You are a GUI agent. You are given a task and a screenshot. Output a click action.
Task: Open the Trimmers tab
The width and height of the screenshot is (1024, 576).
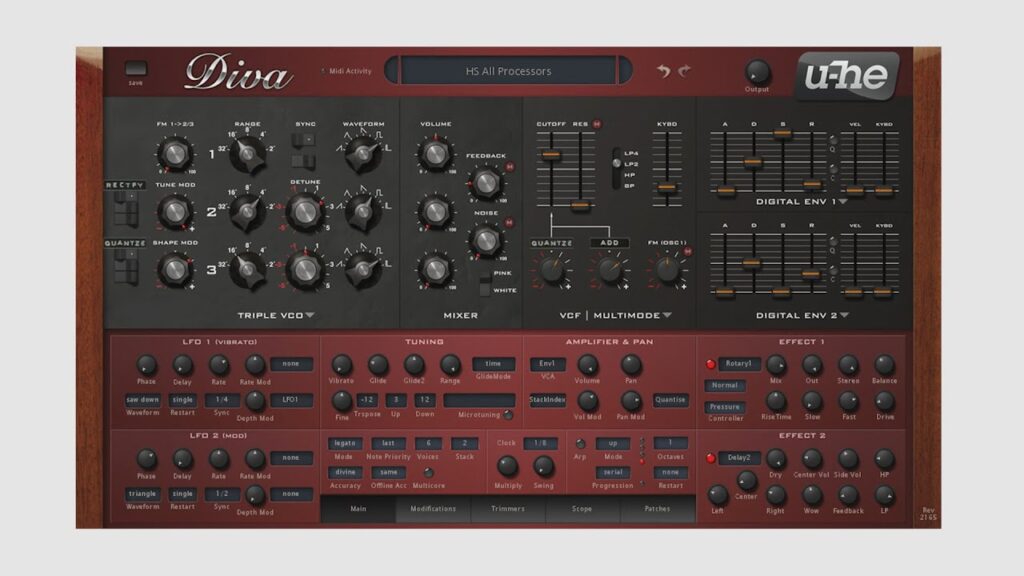tap(508, 509)
